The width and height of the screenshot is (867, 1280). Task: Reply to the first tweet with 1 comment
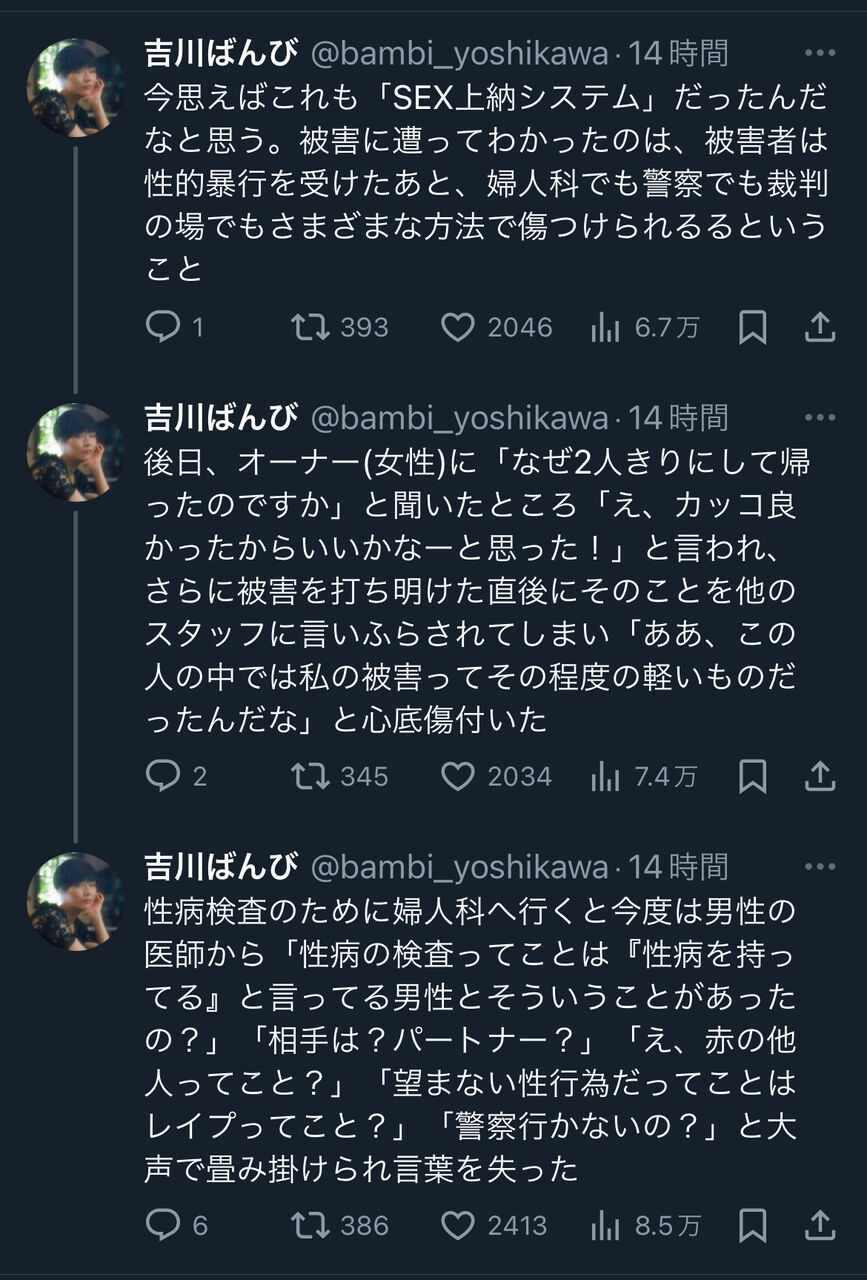tap(162, 327)
